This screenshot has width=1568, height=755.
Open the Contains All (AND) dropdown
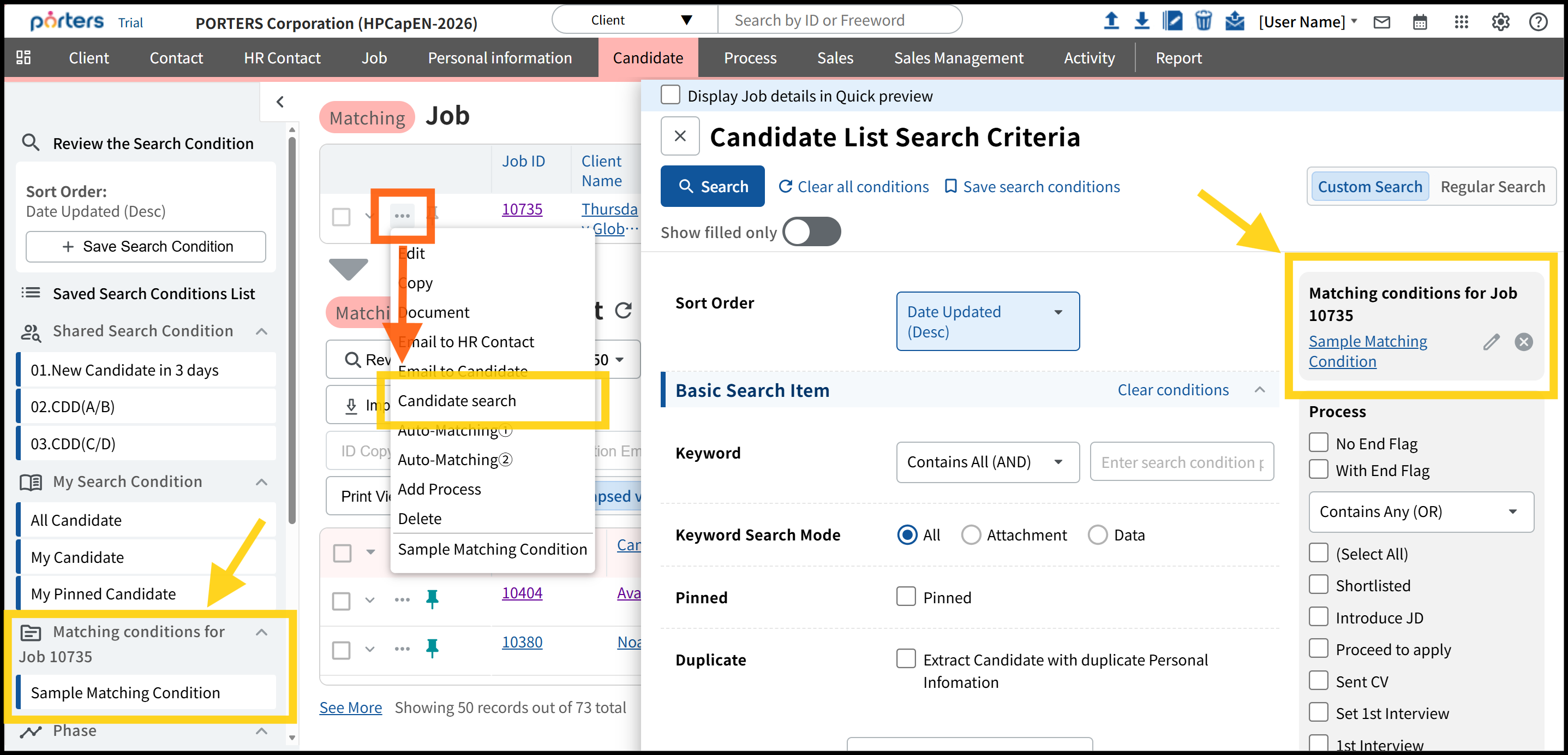(988, 462)
